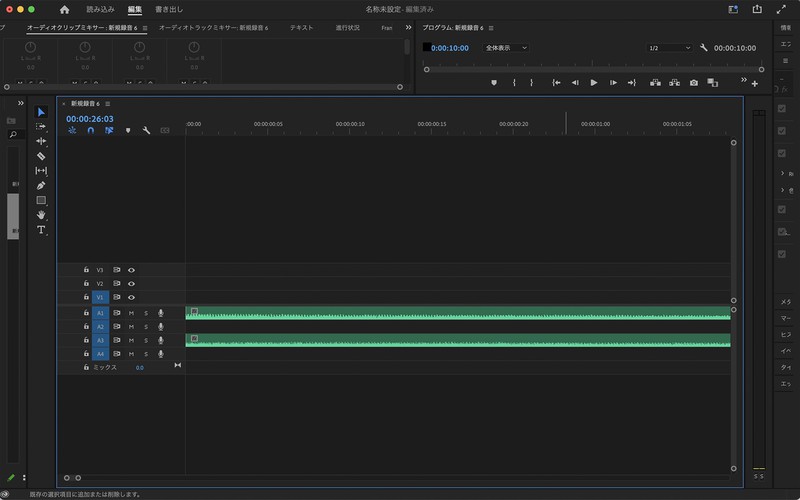The width and height of the screenshot is (800, 500).
Task: Show more Program monitor transport buttons
Action: click(x=743, y=80)
